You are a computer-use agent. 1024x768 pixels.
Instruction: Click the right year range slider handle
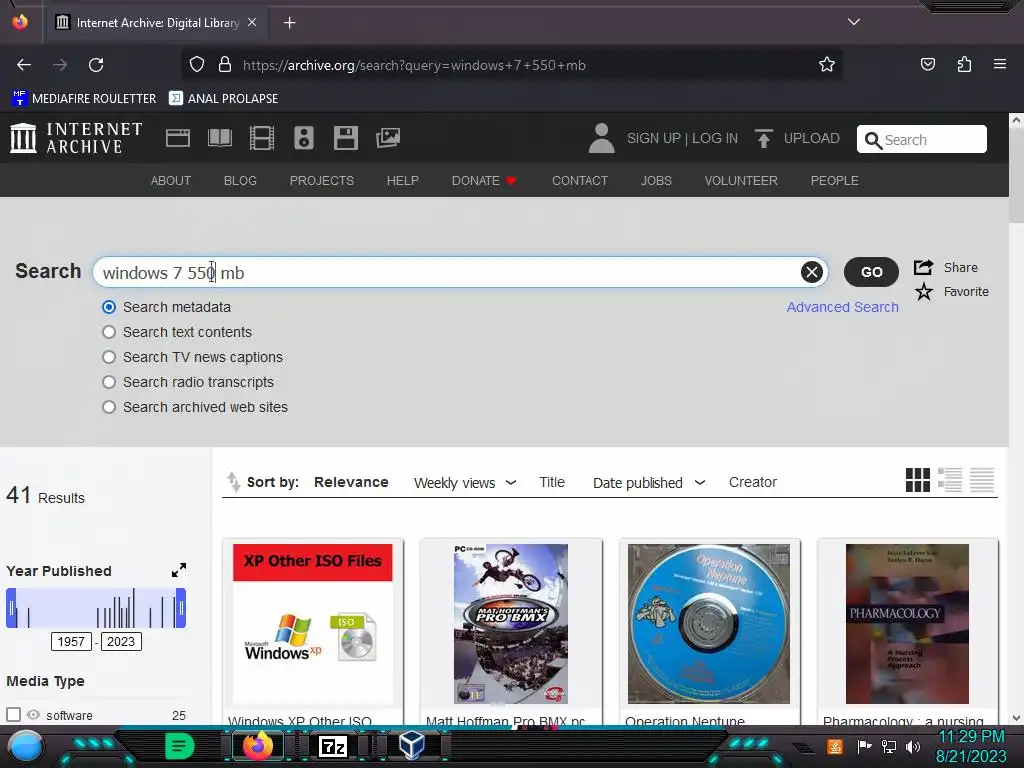(x=181, y=608)
